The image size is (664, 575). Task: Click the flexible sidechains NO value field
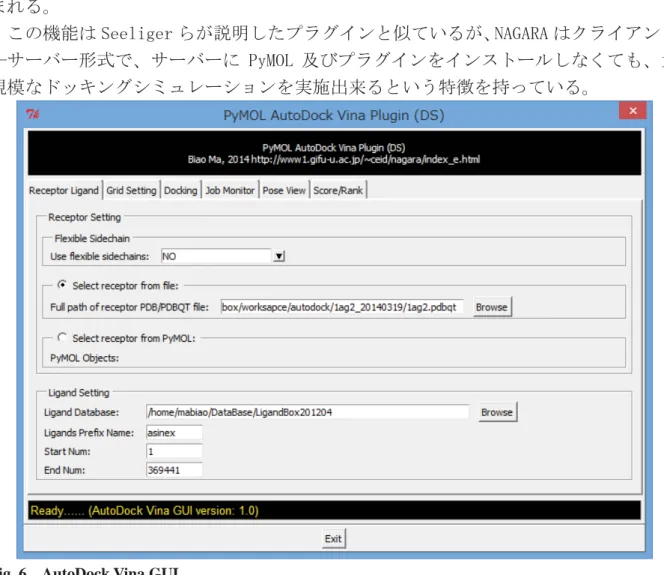point(216,256)
